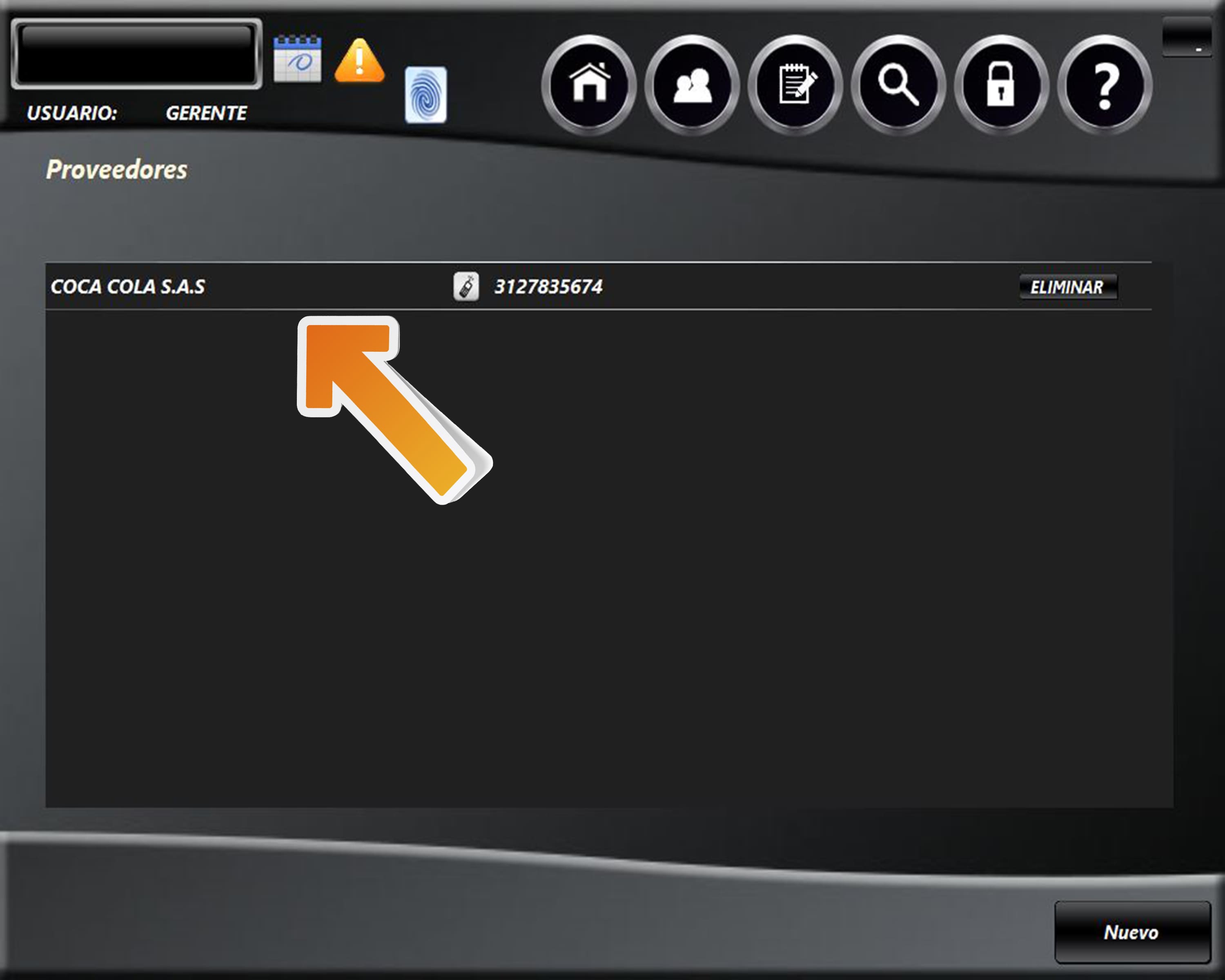1225x980 pixels.
Task: Click the Nuevo button
Action: coord(1132,932)
